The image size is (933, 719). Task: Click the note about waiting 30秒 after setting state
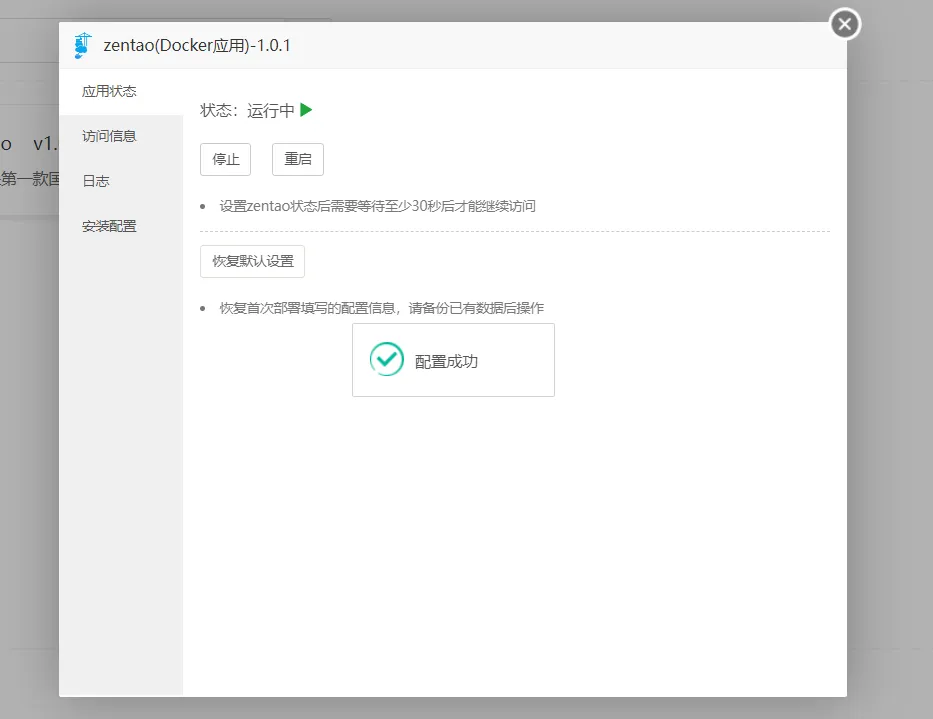click(x=377, y=207)
